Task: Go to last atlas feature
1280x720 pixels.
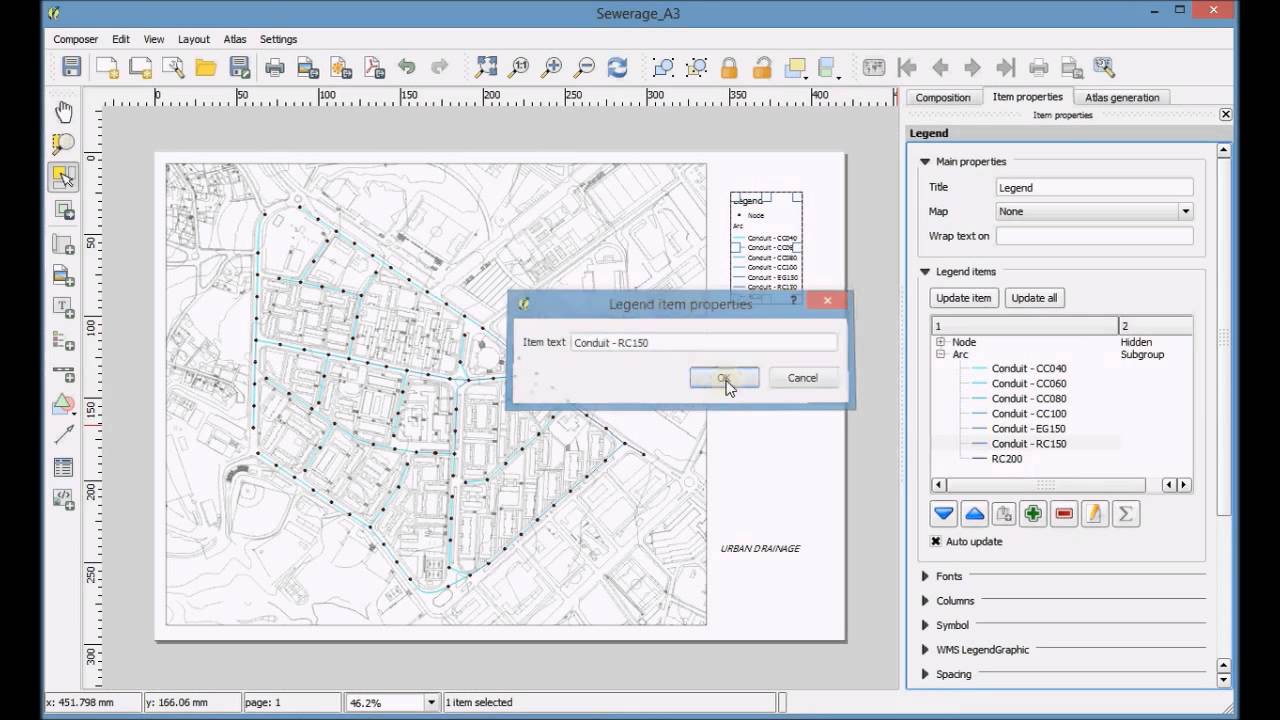Action: coord(1006,67)
